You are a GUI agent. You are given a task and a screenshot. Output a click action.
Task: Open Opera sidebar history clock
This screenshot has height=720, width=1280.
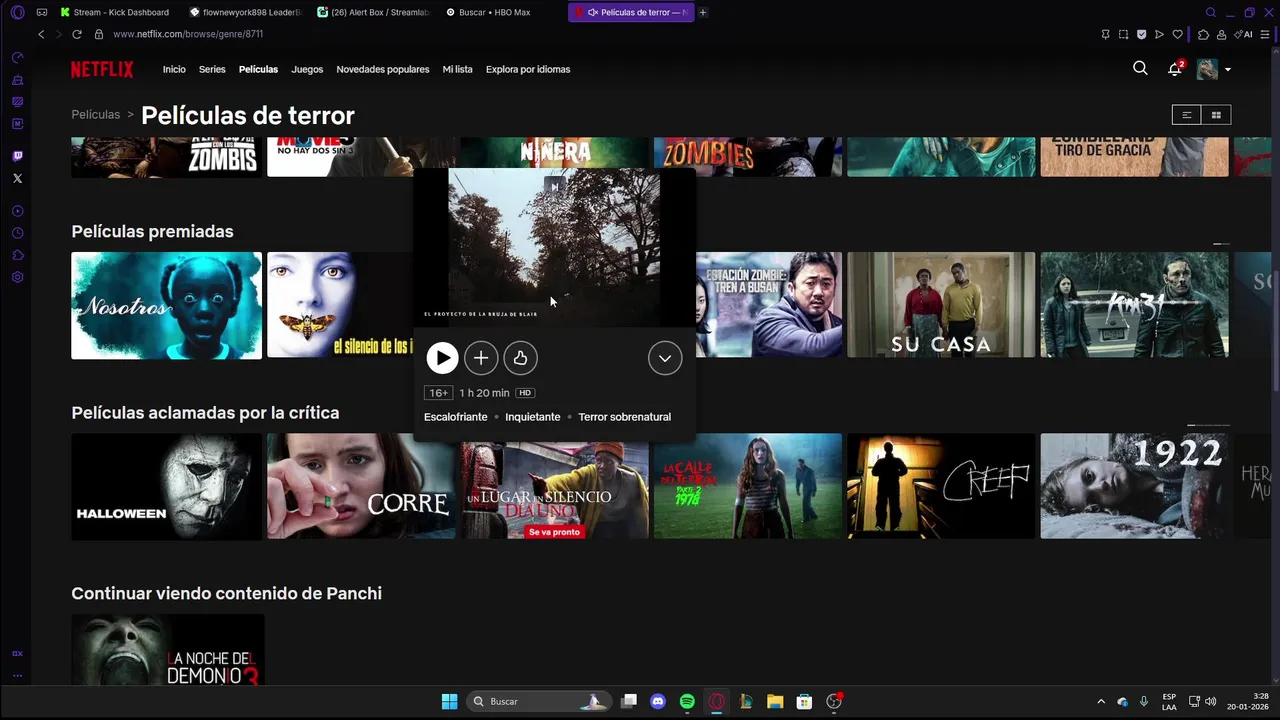click(17, 233)
